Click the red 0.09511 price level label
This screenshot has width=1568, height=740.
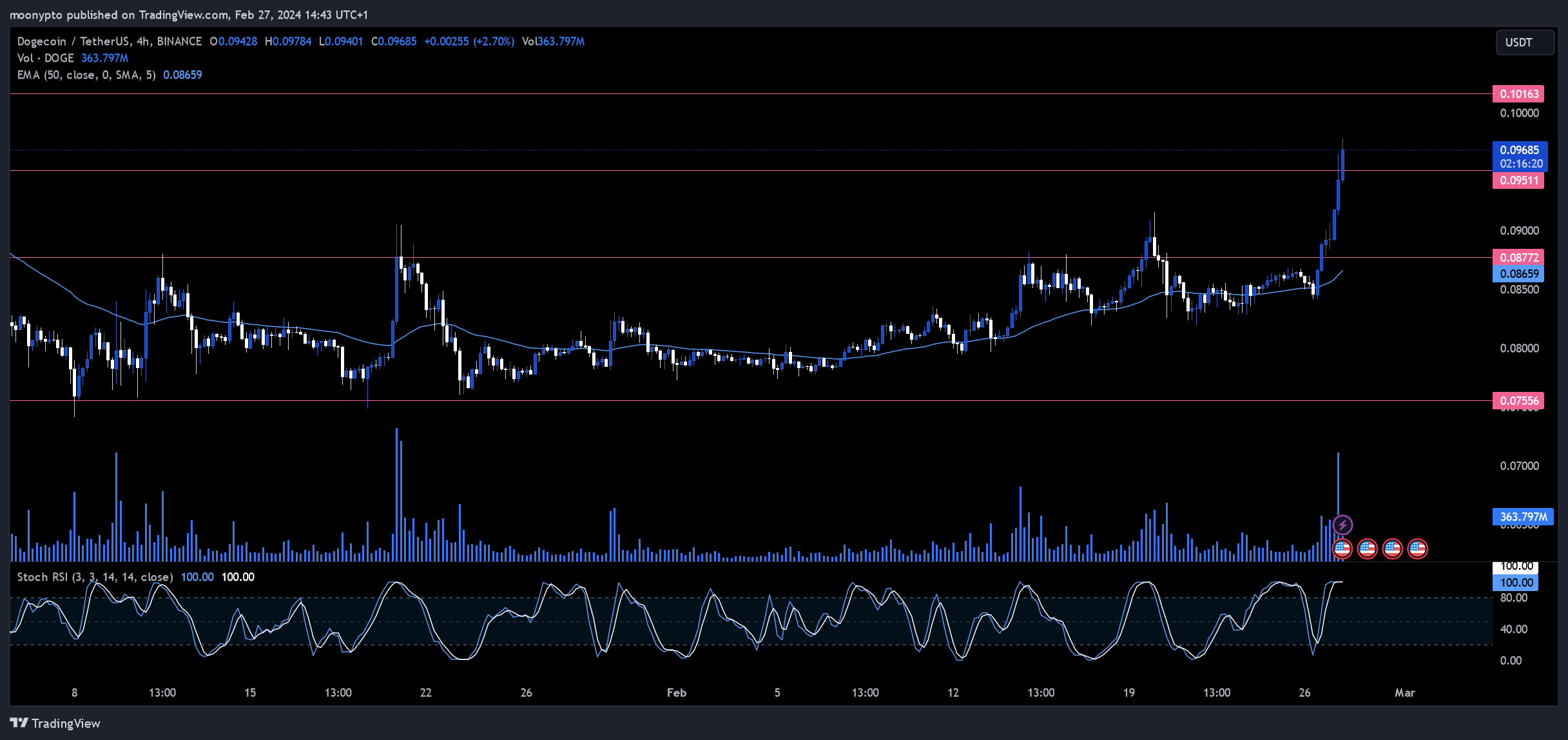[1518, 180]
